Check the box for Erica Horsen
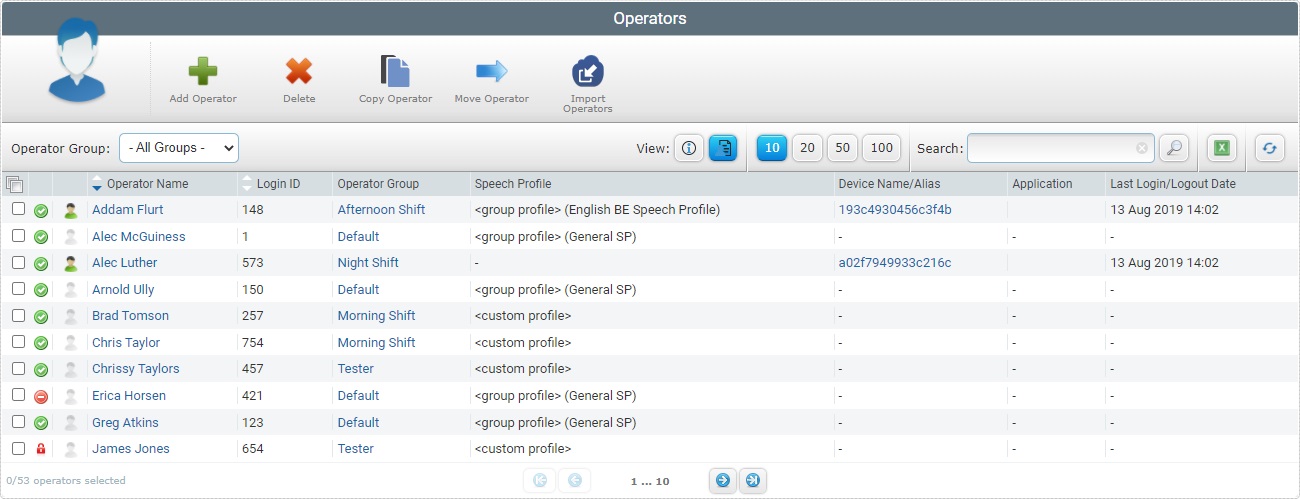The image size is (1300, 499). tap(18, 395)
